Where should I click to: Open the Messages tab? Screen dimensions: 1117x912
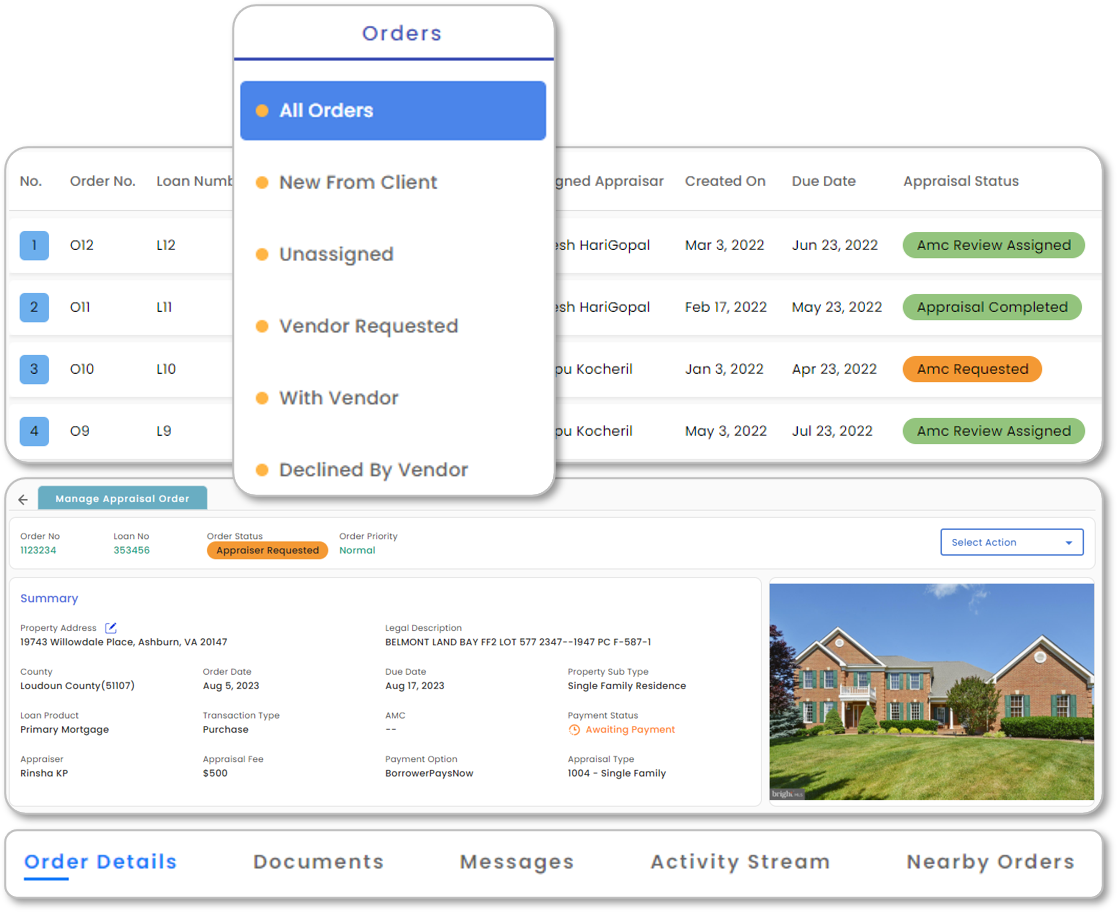point(516,861)
